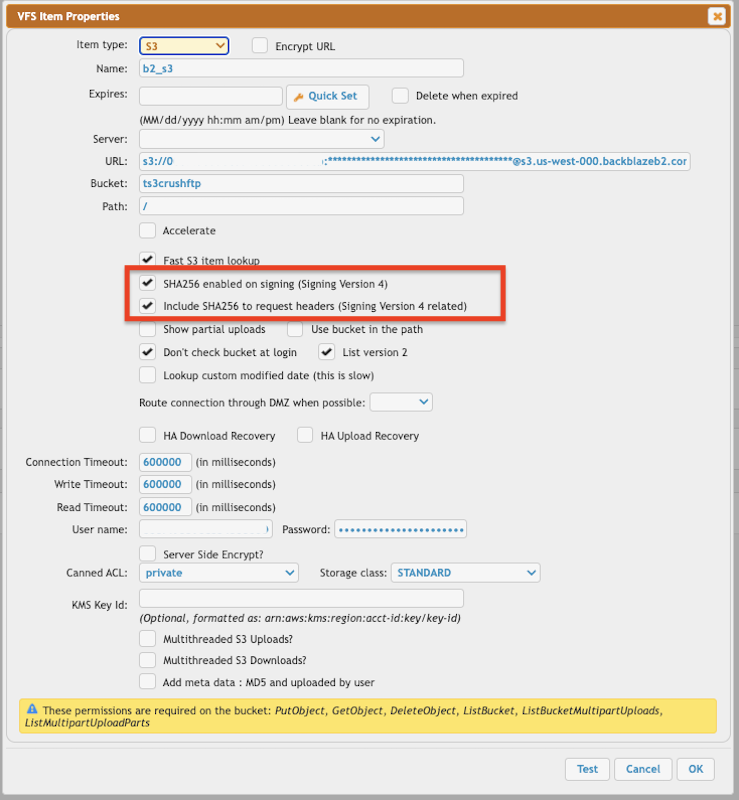Click the Cancel button
The height and width of the screenshot is (800, 739).
[x=643, y=769]
